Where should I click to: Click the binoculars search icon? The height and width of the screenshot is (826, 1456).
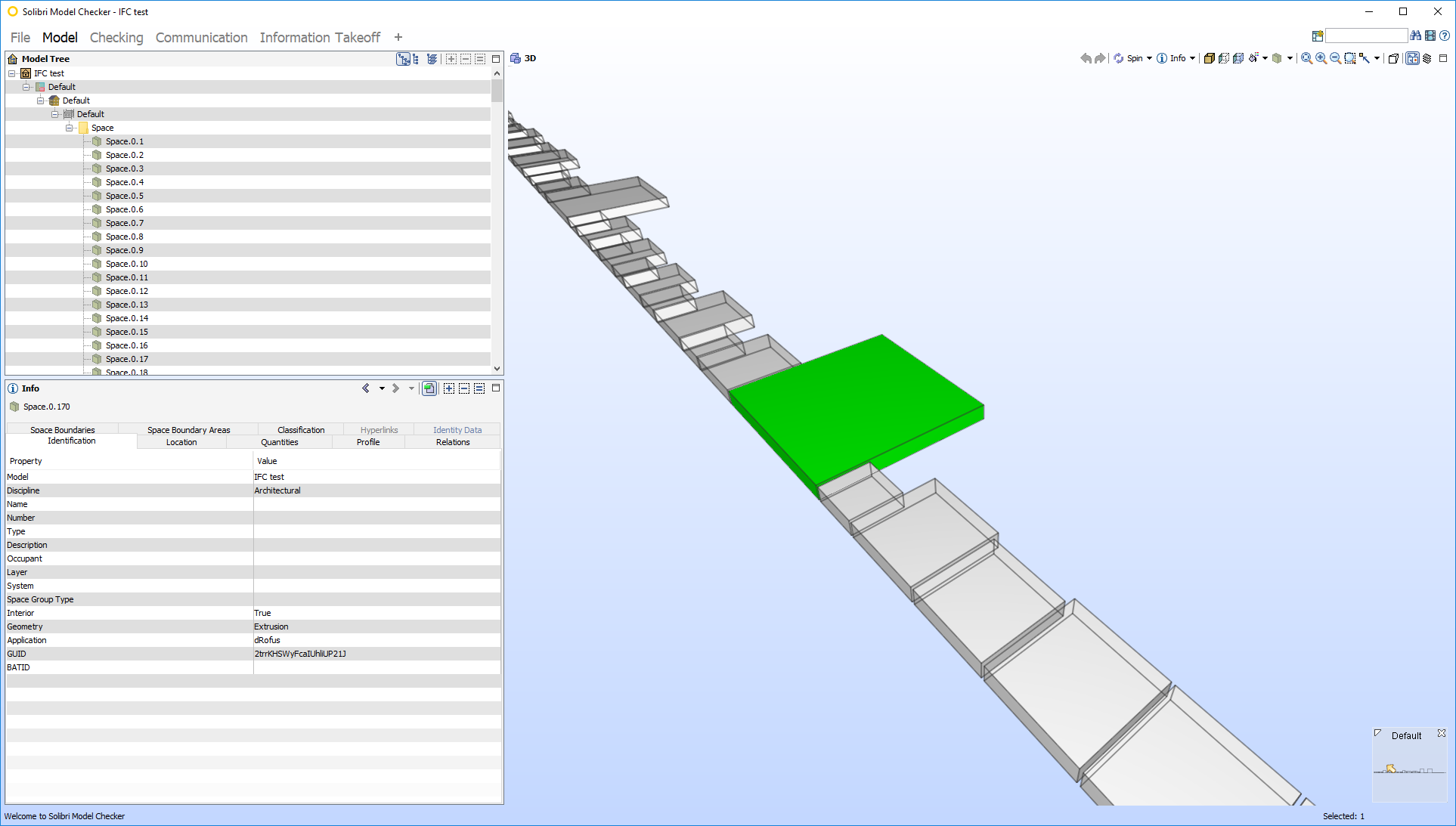pyautogui.click(x=1416, y=36)
